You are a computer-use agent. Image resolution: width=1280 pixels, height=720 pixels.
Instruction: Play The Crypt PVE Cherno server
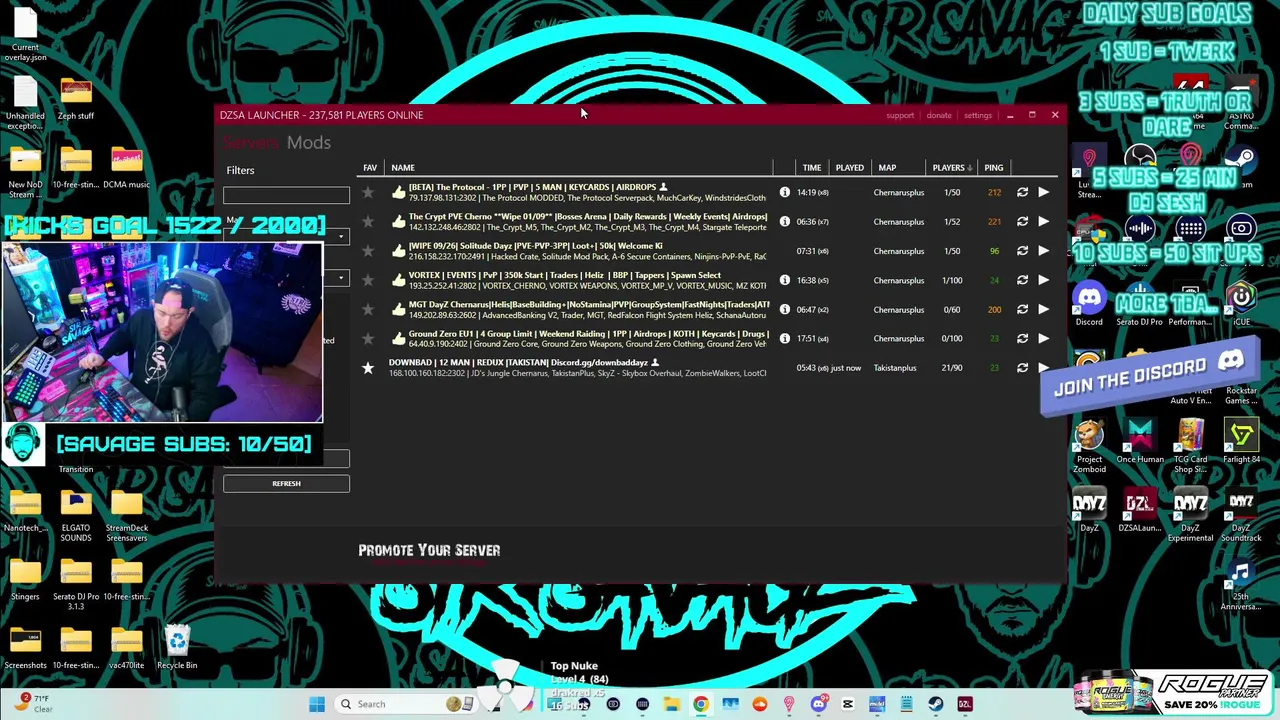[x=1043, y=221]
